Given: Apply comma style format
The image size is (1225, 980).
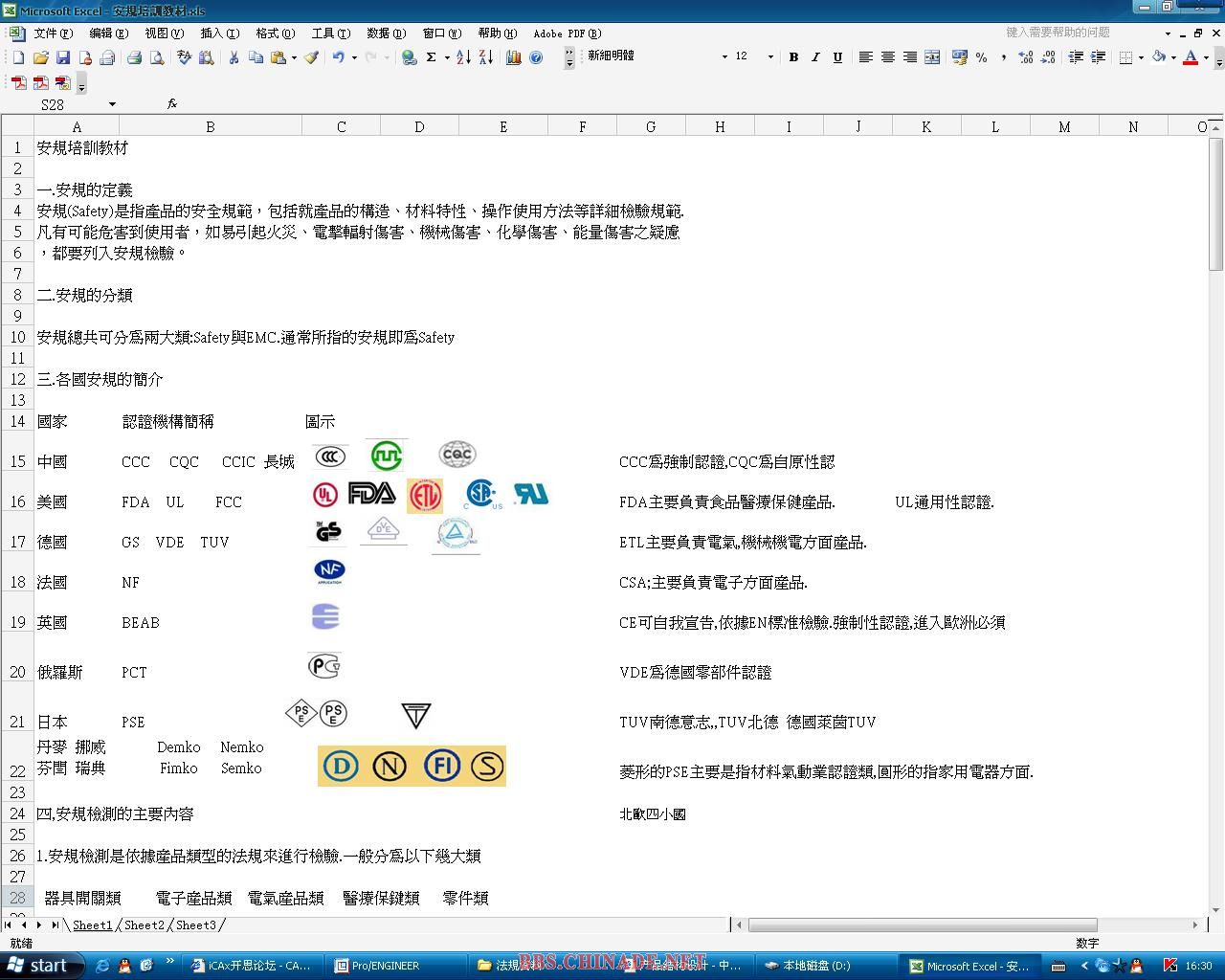Looking at the screenshot, I should 1004,57.
